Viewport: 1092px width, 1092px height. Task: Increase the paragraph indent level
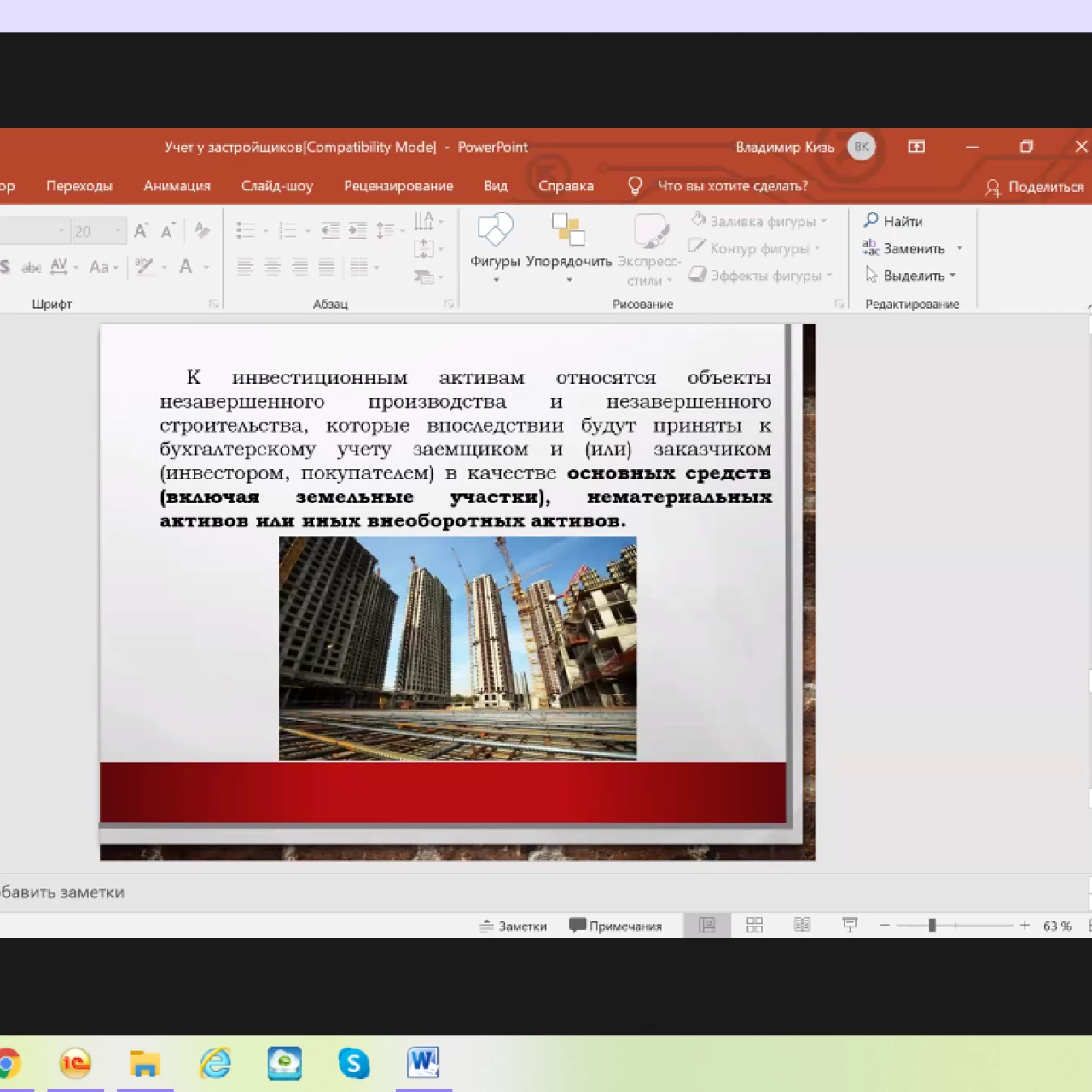pyautogui.click(x=358, y=230)
